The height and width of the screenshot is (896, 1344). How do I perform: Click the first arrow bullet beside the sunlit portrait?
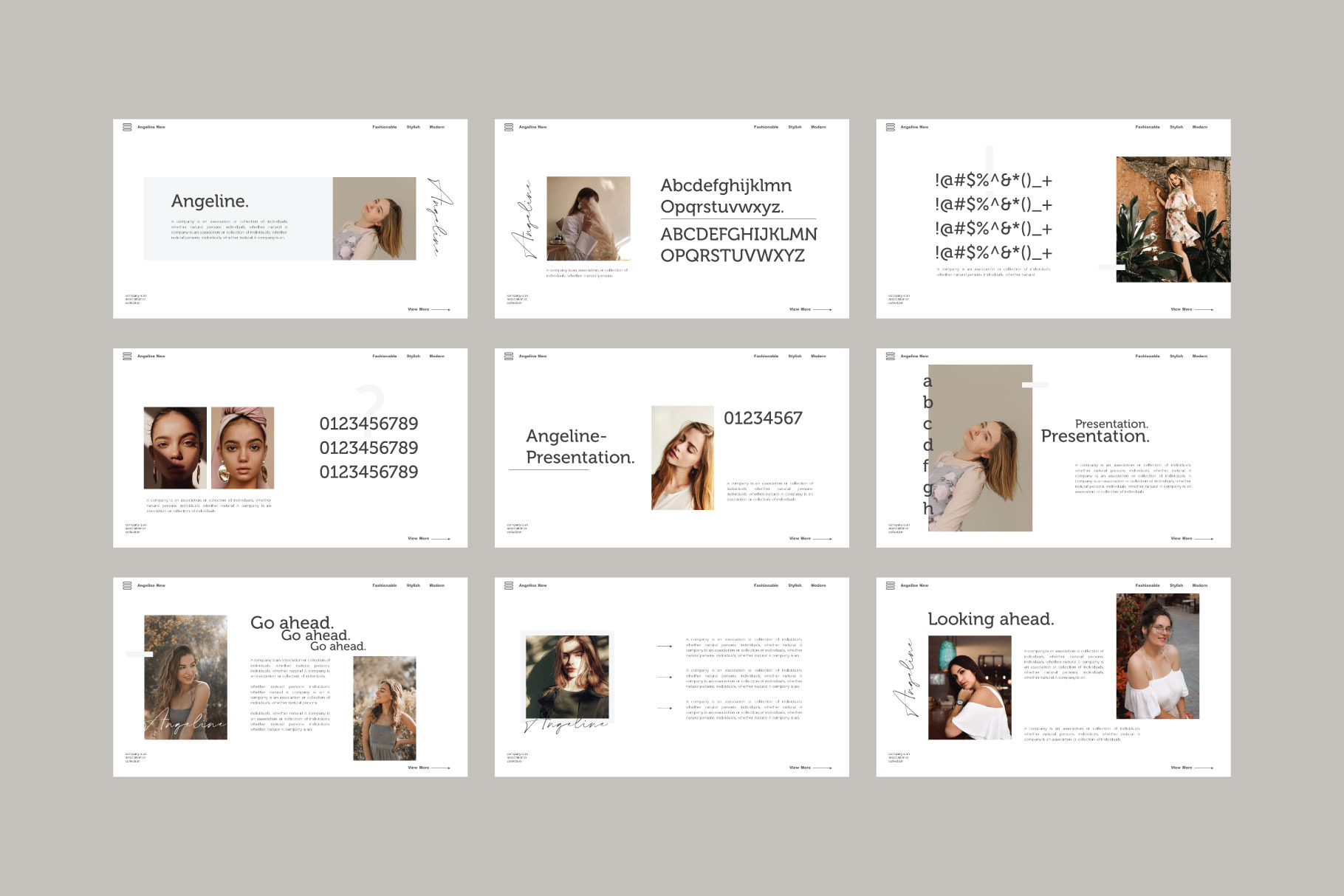tap(665, 646)
